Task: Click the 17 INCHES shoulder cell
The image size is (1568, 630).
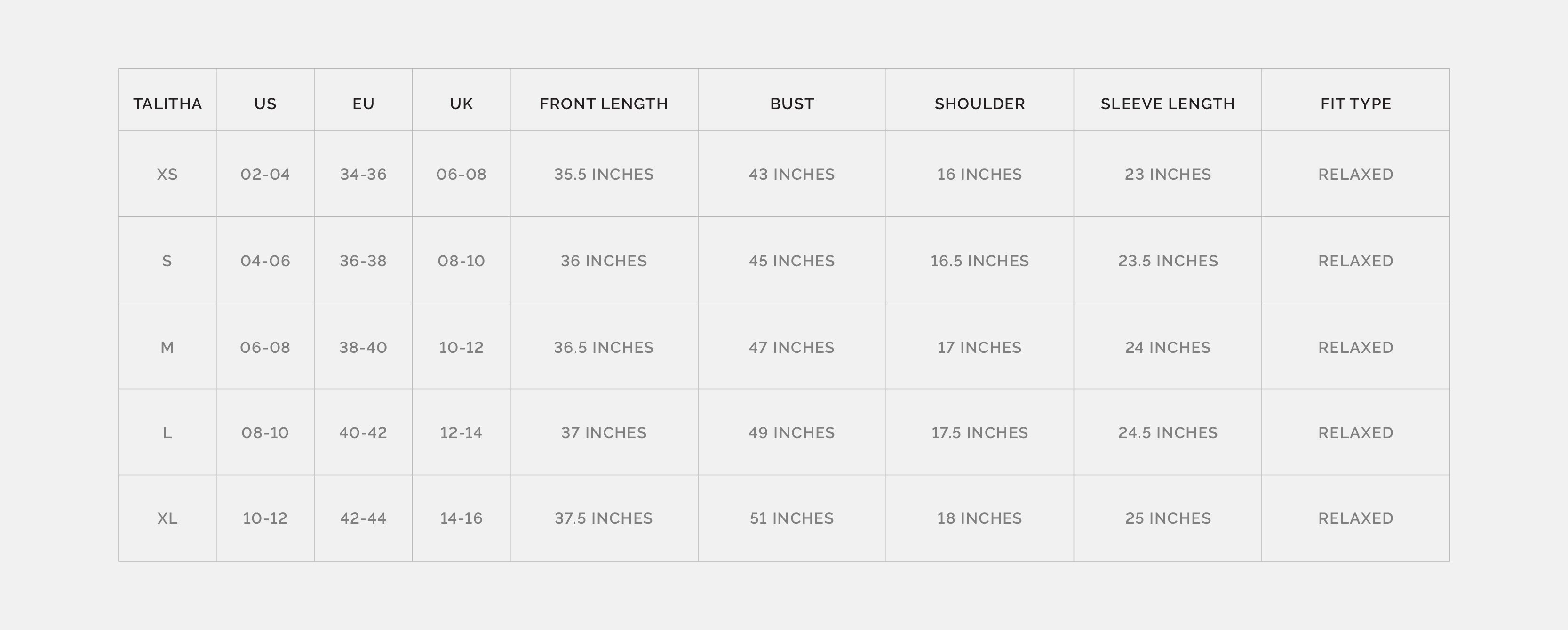Action: click(x=979, y=348)
